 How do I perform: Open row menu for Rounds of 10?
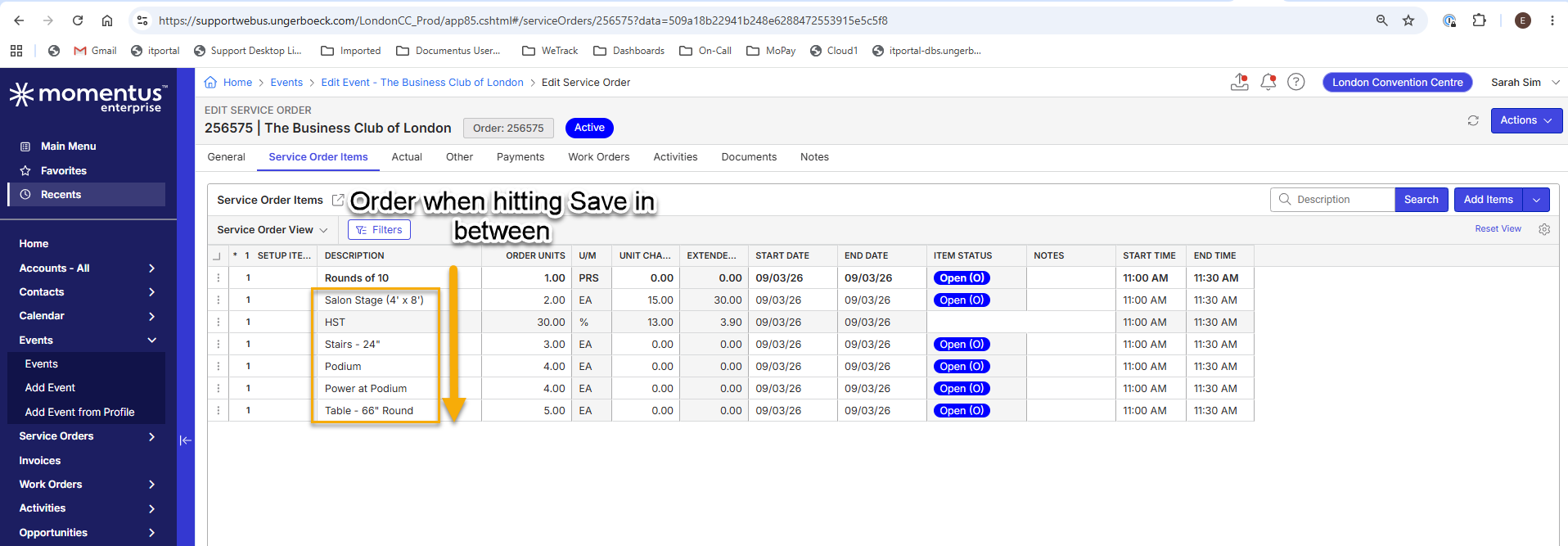click(x=219, y=278)
